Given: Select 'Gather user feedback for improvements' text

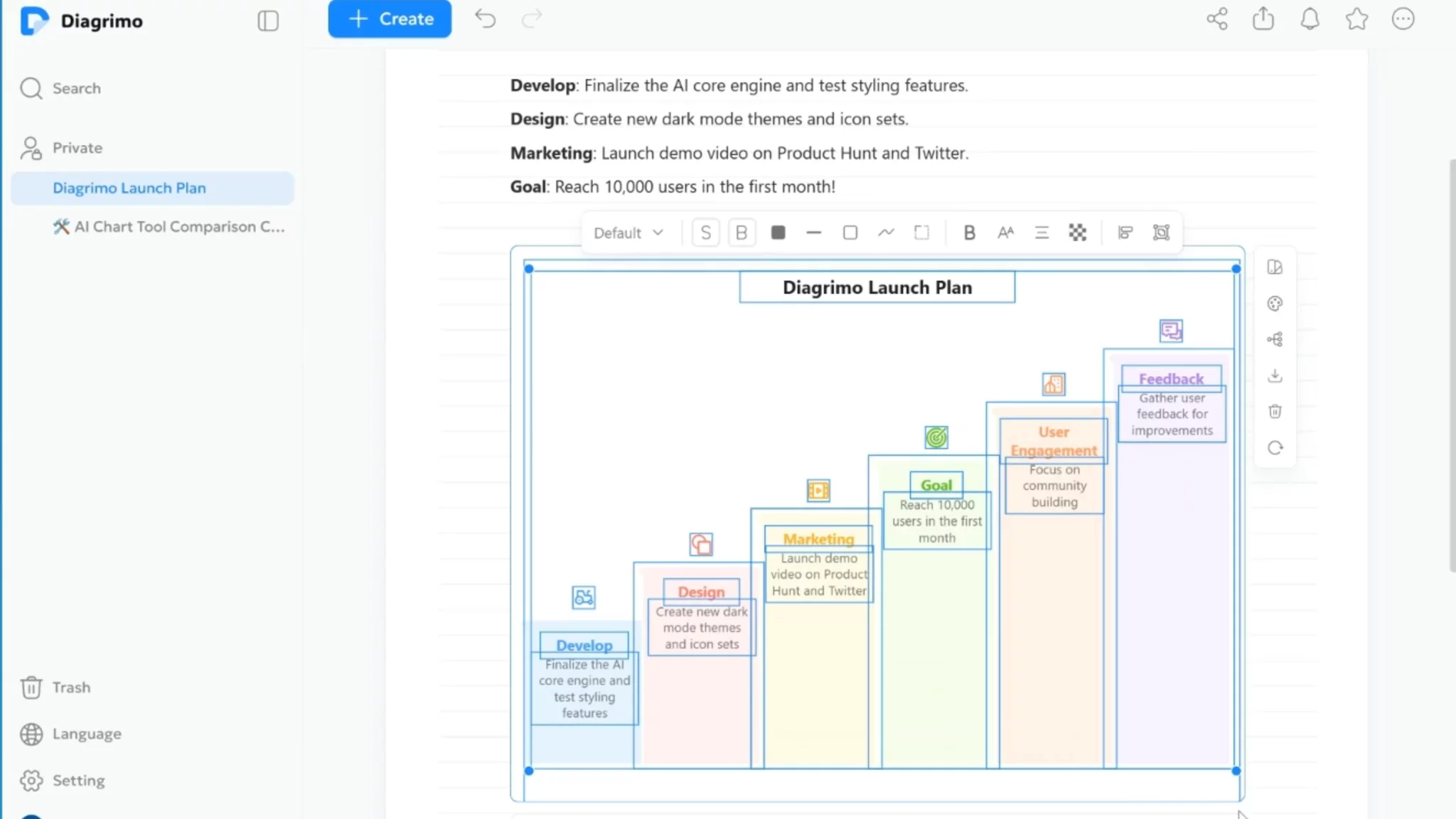Looking at the screenshot, I should (x=1172, y=414).
